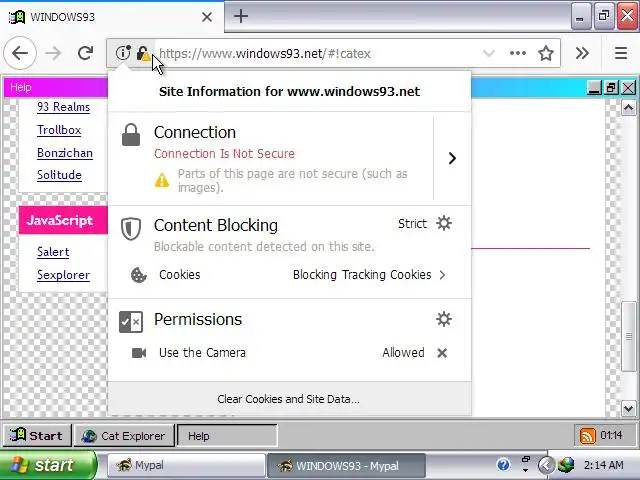Open Content Blocking settings gear
Image resolution: width=640 pixels, height=480 pixels.
coord(444,223)
